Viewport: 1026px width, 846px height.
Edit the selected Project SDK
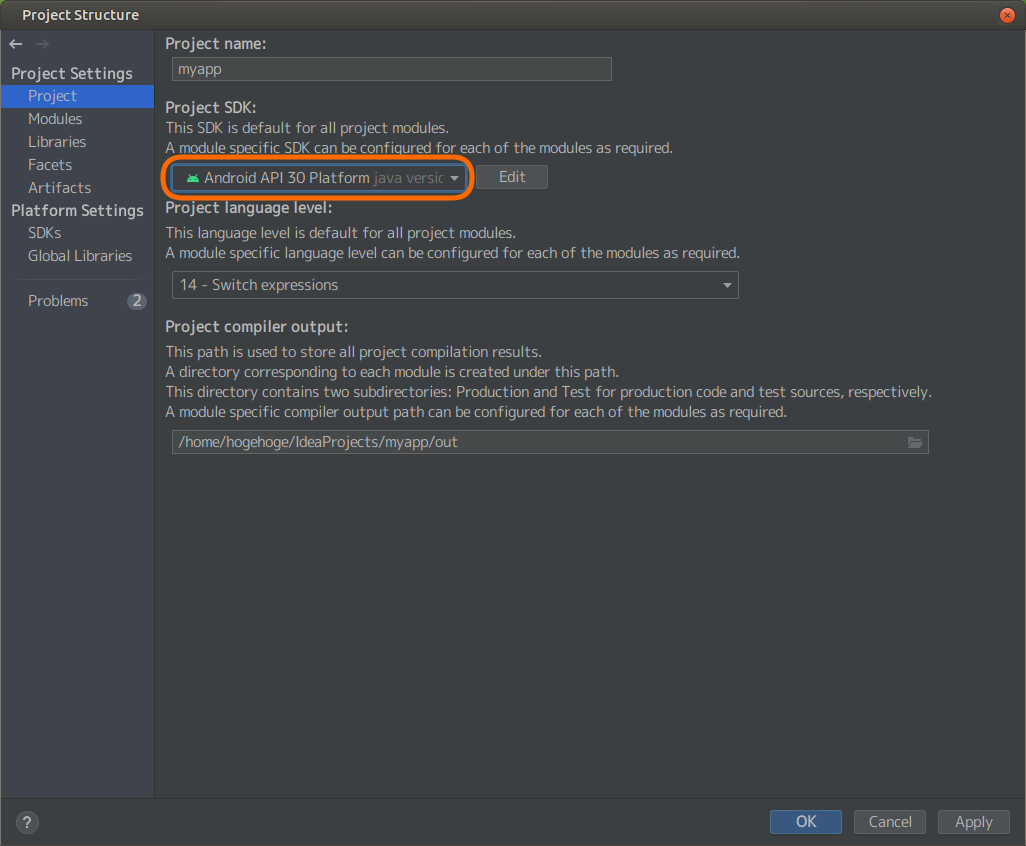tap(512, 177)
